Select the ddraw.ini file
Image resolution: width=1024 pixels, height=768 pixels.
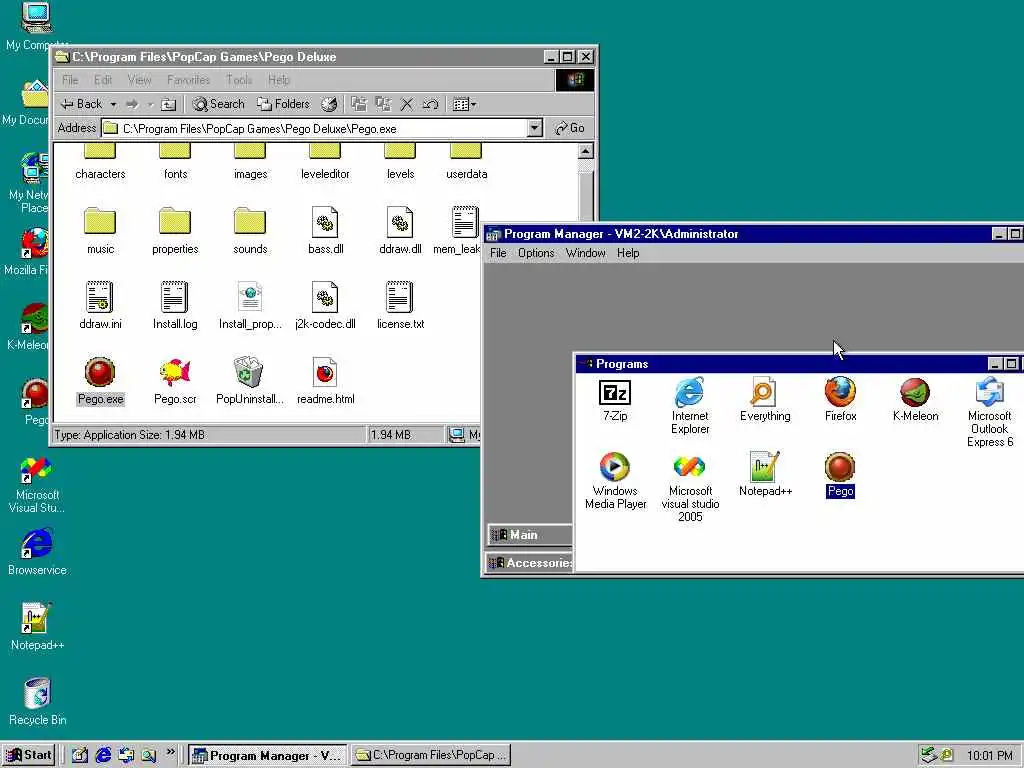click(100, 306)
